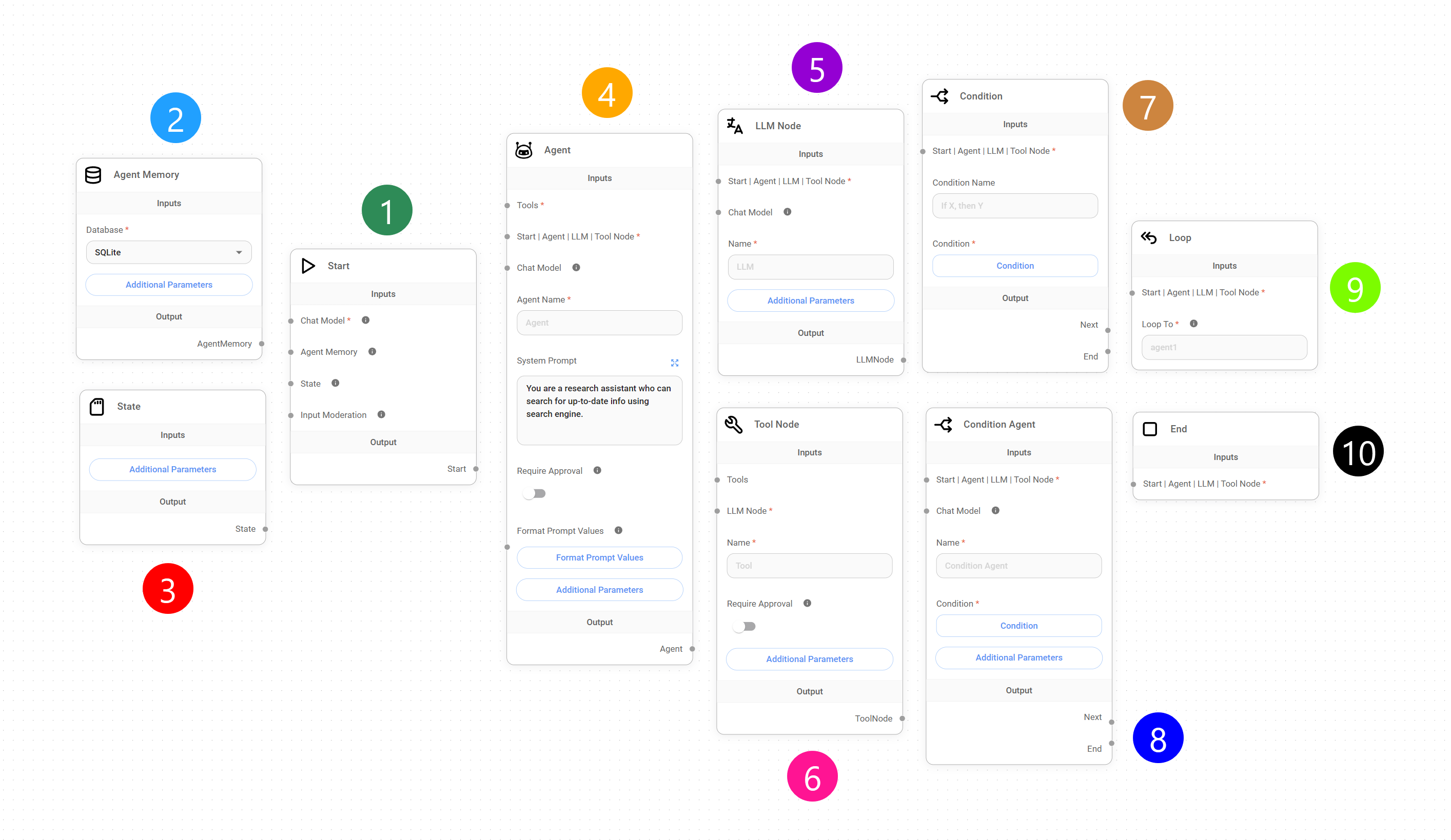
Task: Click the End node square icon
Action: (x=1150, y=429)
